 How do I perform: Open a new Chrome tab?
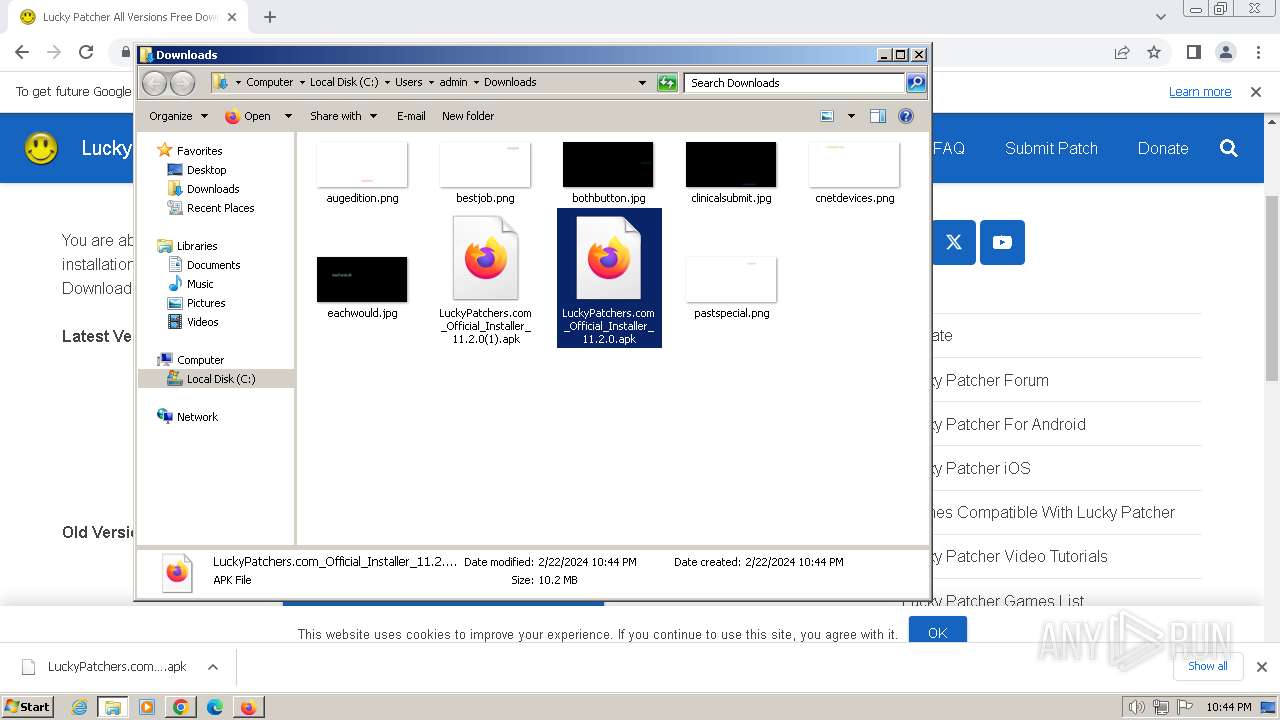click(x=270, y=17)
